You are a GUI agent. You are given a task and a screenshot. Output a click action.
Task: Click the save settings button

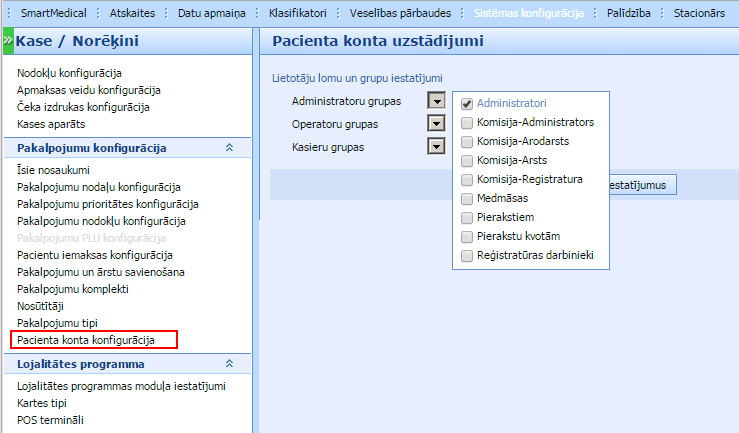(644, 184)
